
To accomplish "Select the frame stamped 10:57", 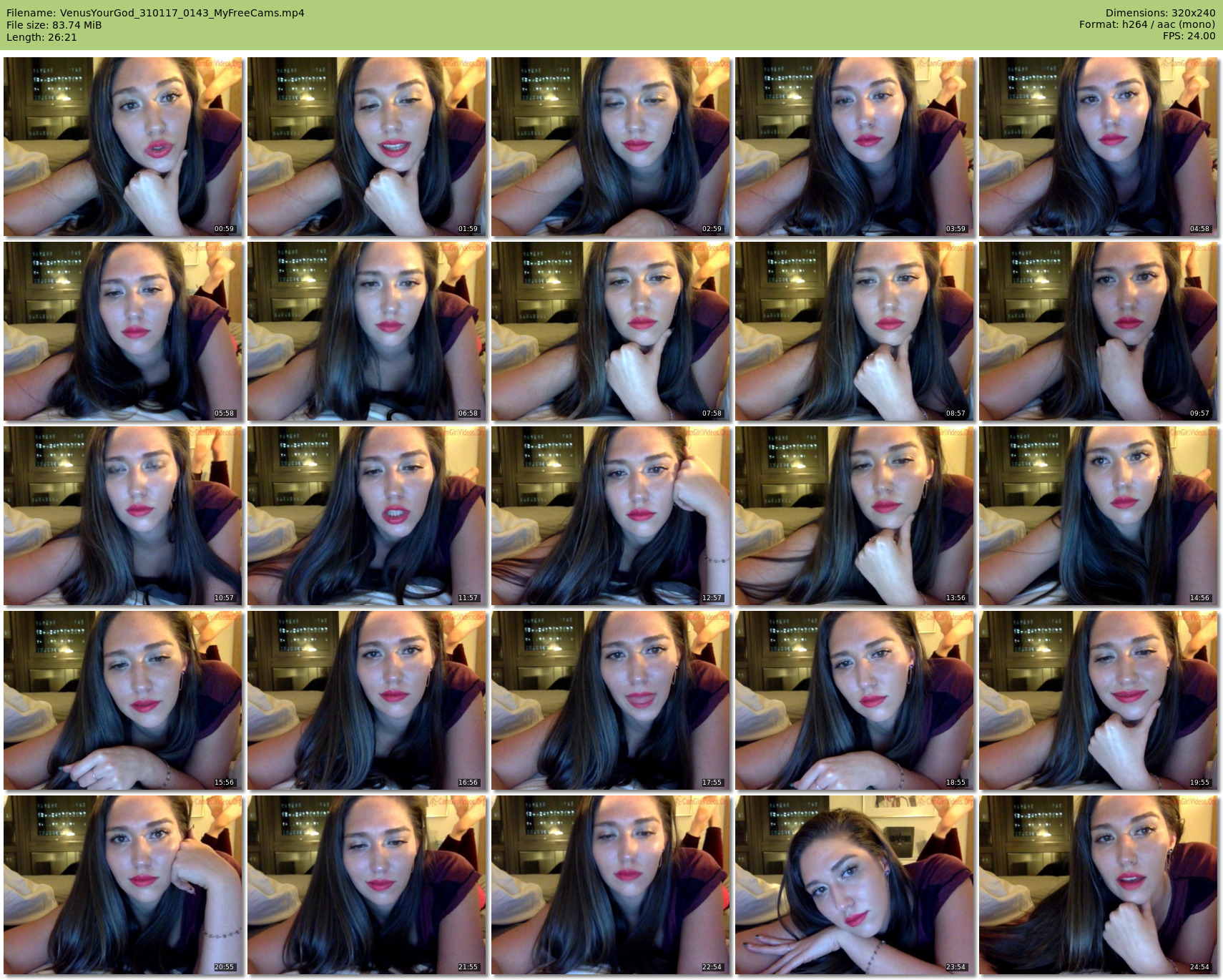I will 123,516.
